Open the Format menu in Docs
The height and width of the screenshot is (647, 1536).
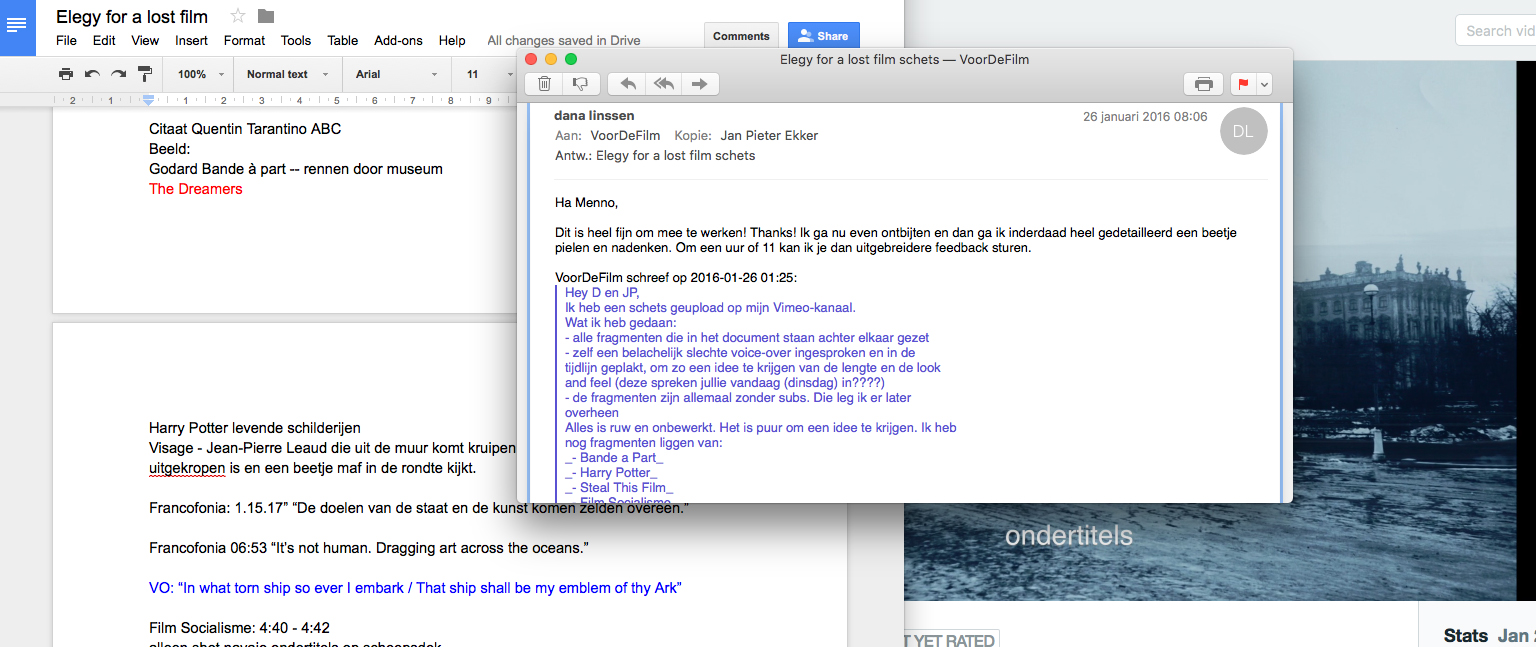click(245, 41)
